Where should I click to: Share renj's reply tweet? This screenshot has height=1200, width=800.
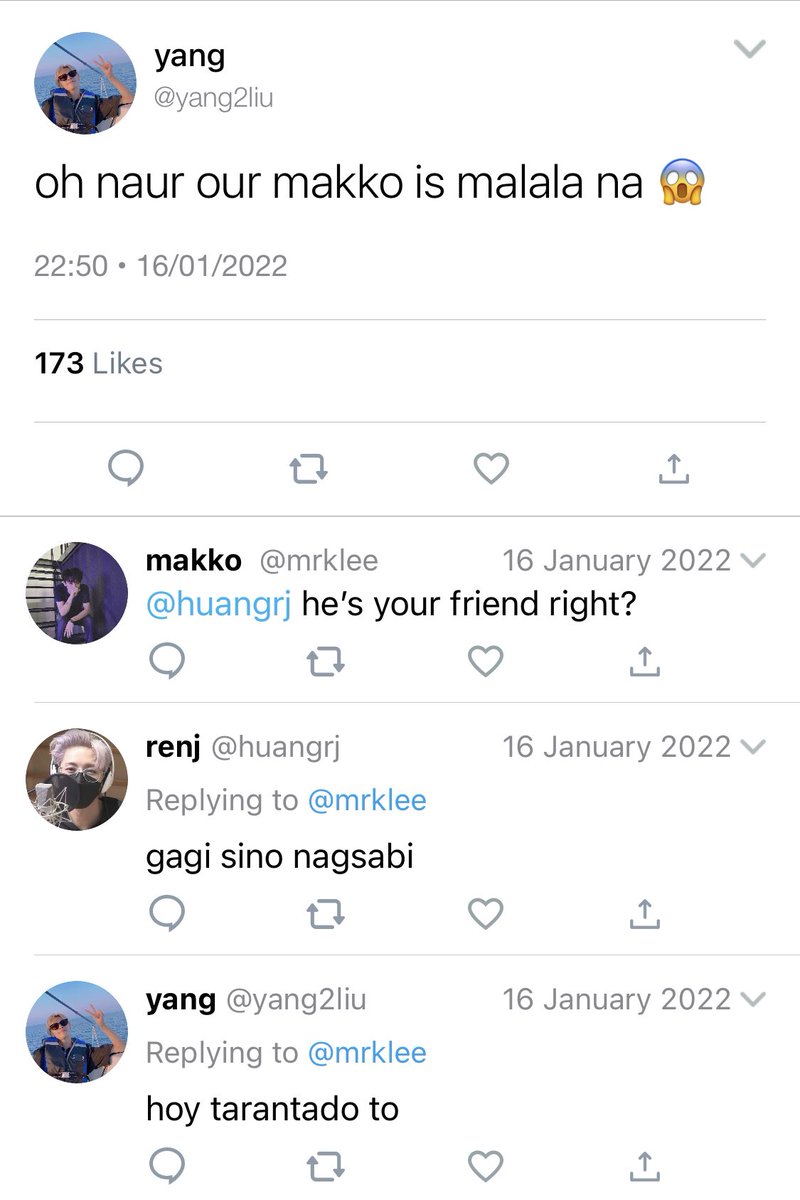646,912
